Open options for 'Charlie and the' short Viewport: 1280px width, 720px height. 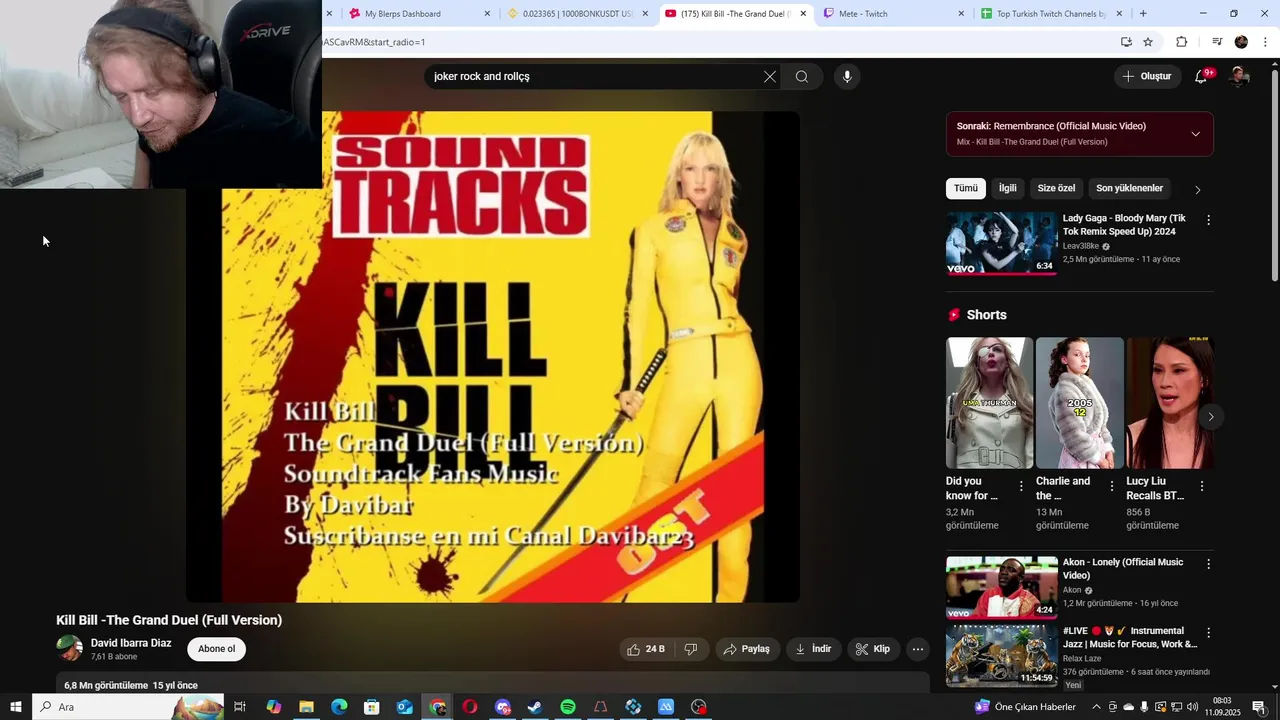[1112, 486]
